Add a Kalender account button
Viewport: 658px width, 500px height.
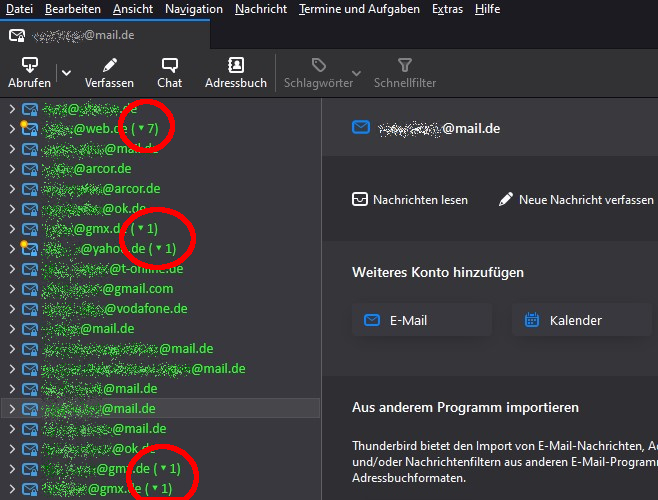point(582,320)
